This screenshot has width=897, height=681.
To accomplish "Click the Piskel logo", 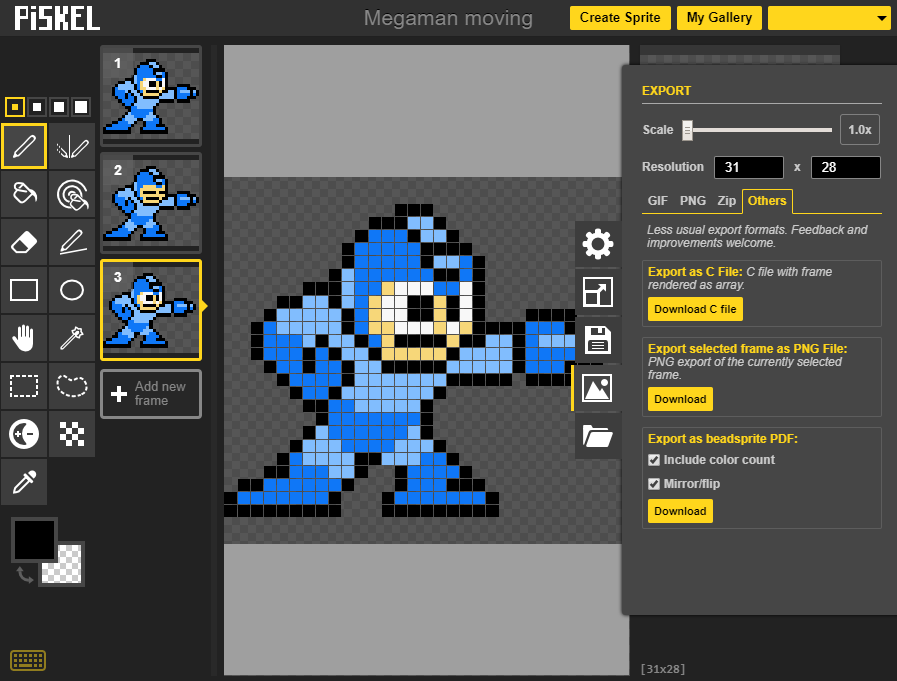I will [57, 18].
